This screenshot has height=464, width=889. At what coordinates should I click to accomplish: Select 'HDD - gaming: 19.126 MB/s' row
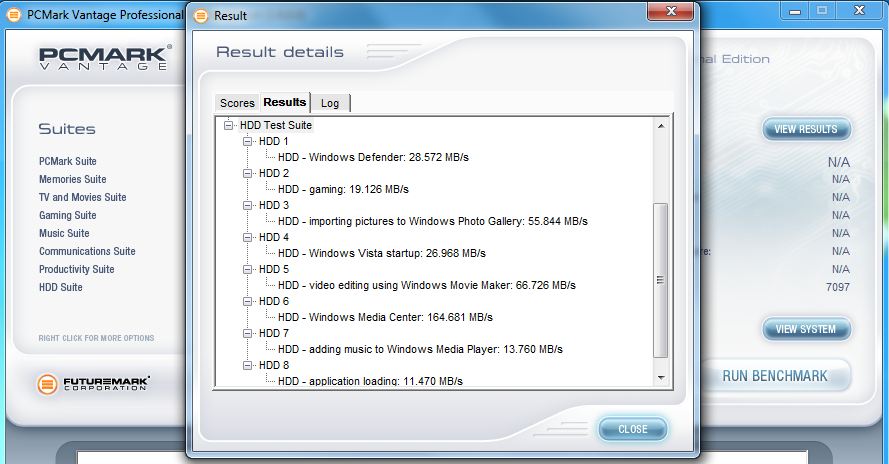click(x=343, y=189)
